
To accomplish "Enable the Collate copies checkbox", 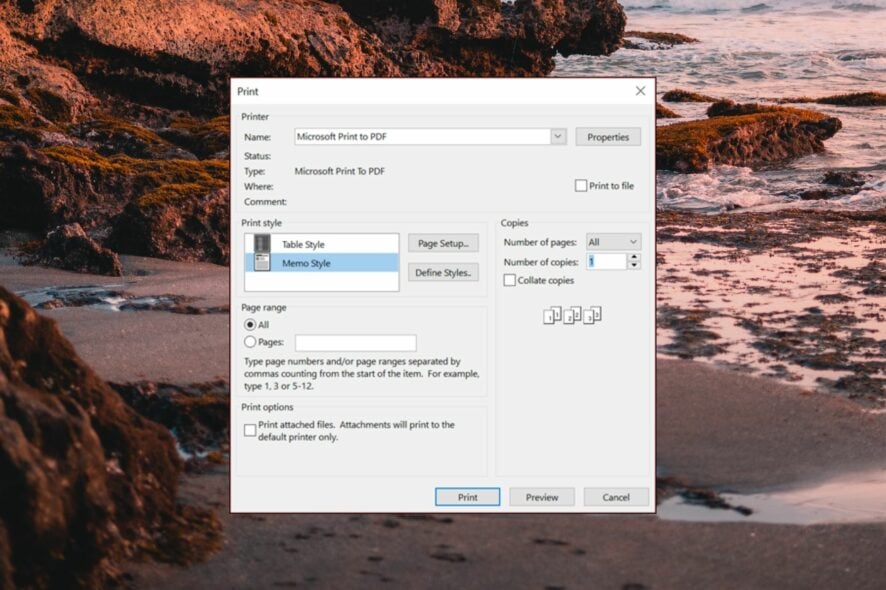I will [510, 280].
